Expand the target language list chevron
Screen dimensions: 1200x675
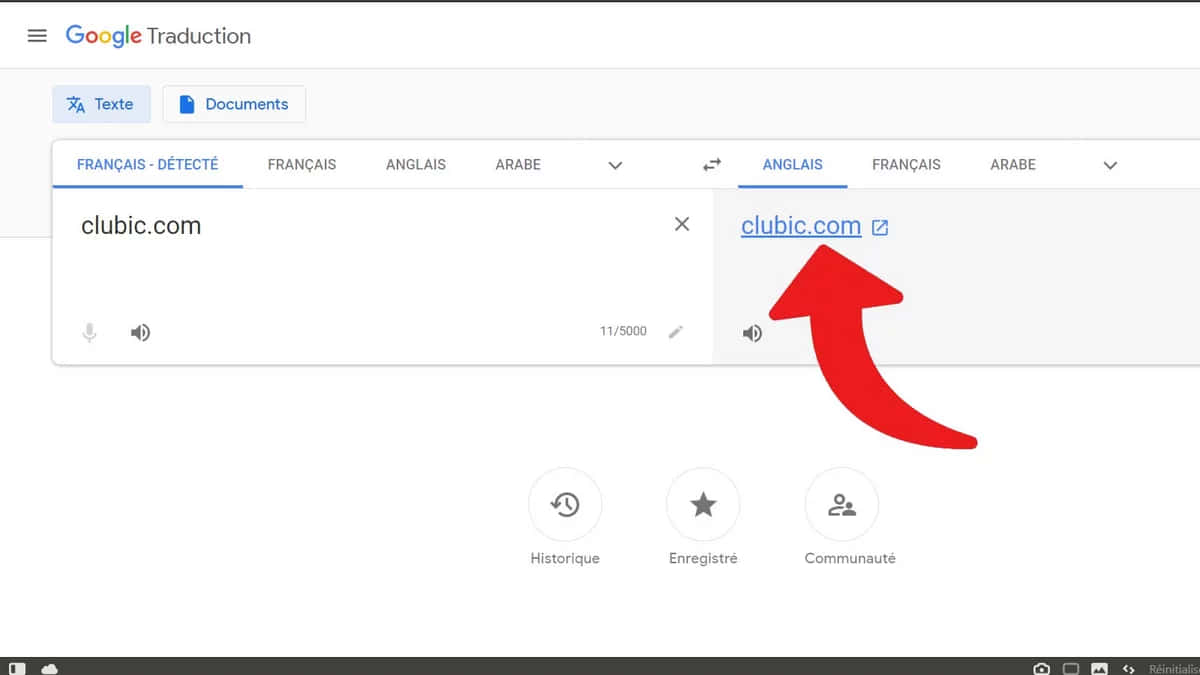pyautogui.click(x=1110, y=164)
